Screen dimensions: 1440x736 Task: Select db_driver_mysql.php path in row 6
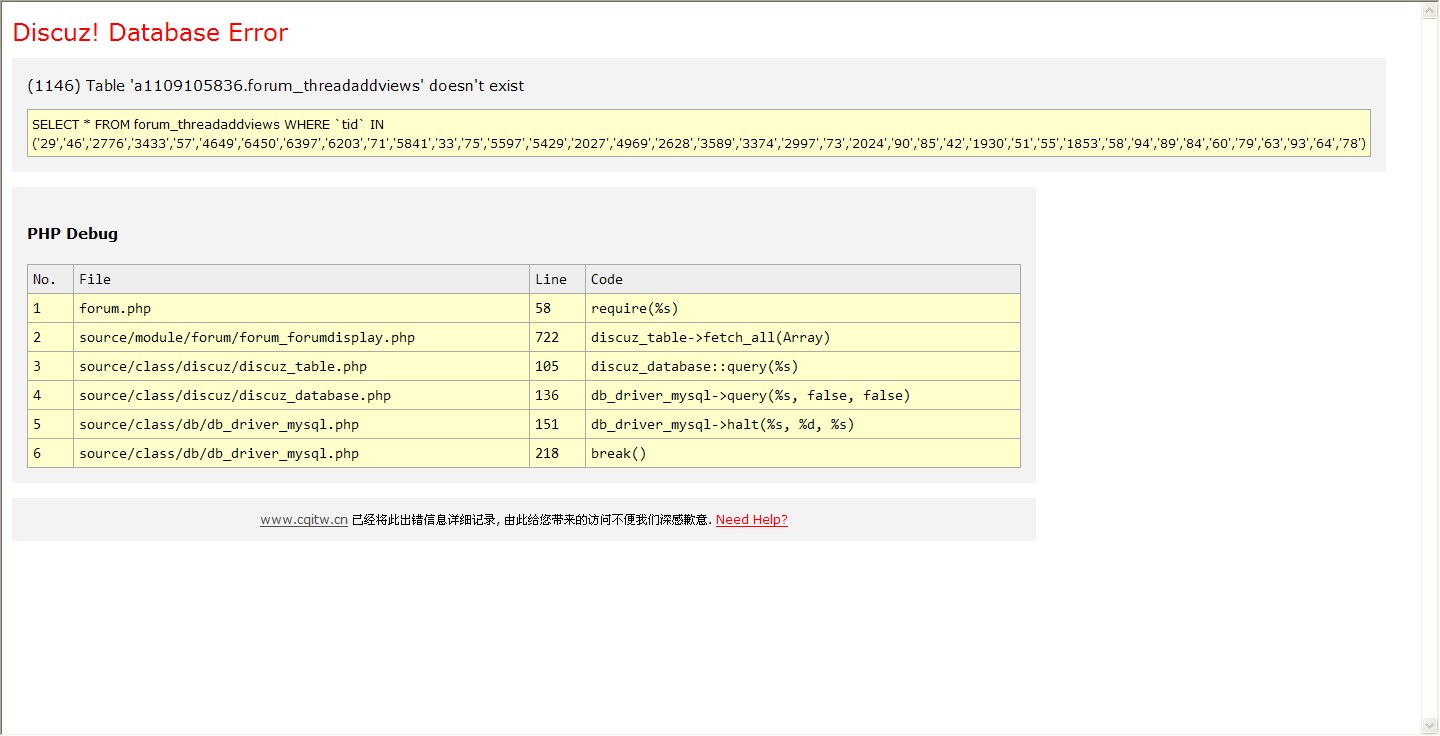(x=219, y=454)
